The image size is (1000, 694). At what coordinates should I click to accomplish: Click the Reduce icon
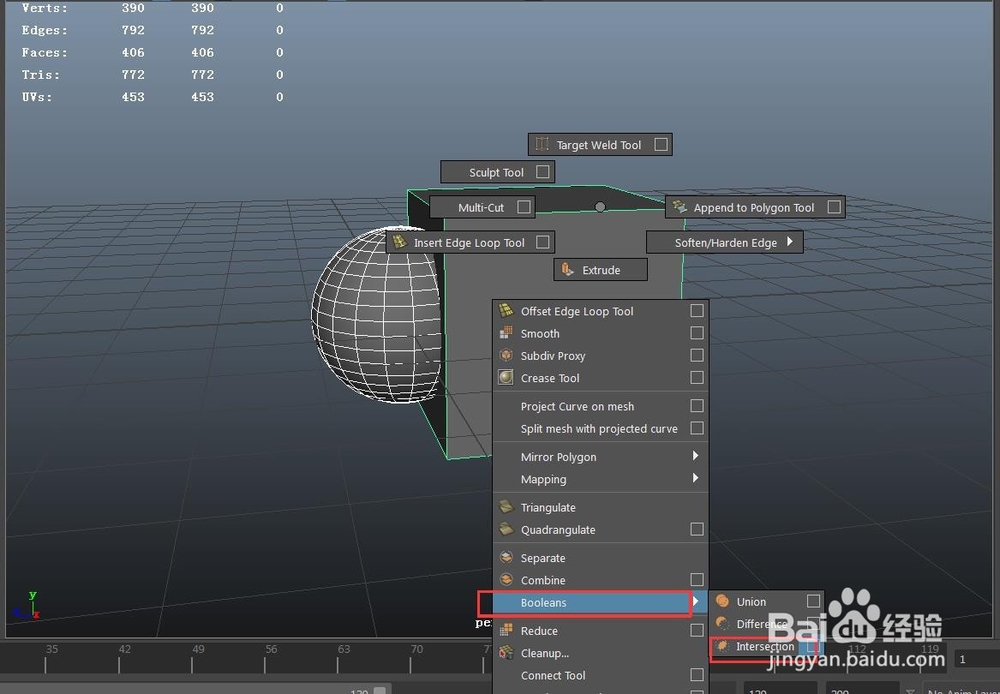tap(506, 630)
